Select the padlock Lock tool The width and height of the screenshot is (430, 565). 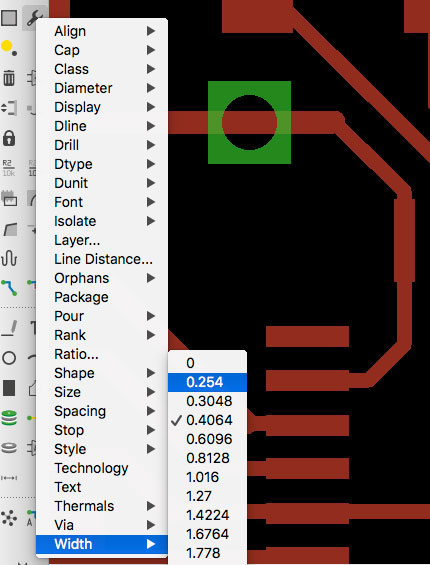[9, 138]
